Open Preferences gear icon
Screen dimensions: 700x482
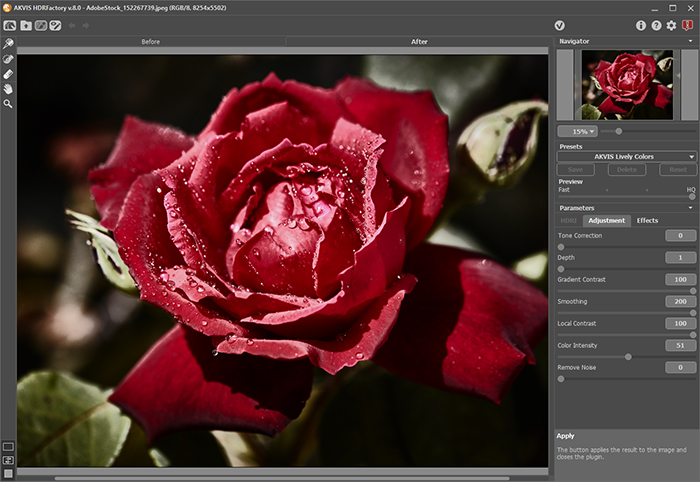click(671, 25)
